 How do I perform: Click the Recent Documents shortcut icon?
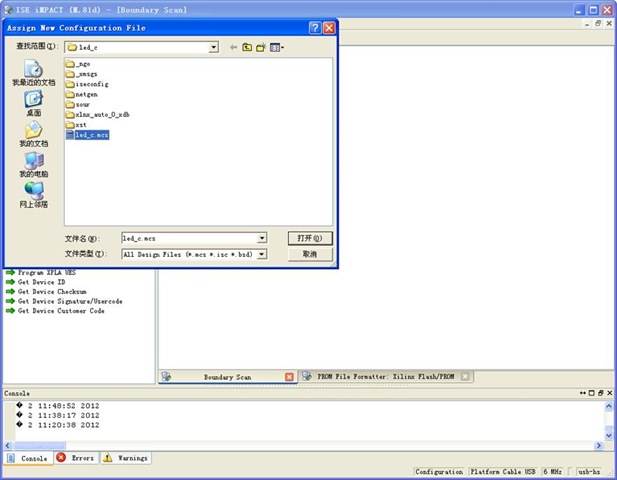[33, 70]
